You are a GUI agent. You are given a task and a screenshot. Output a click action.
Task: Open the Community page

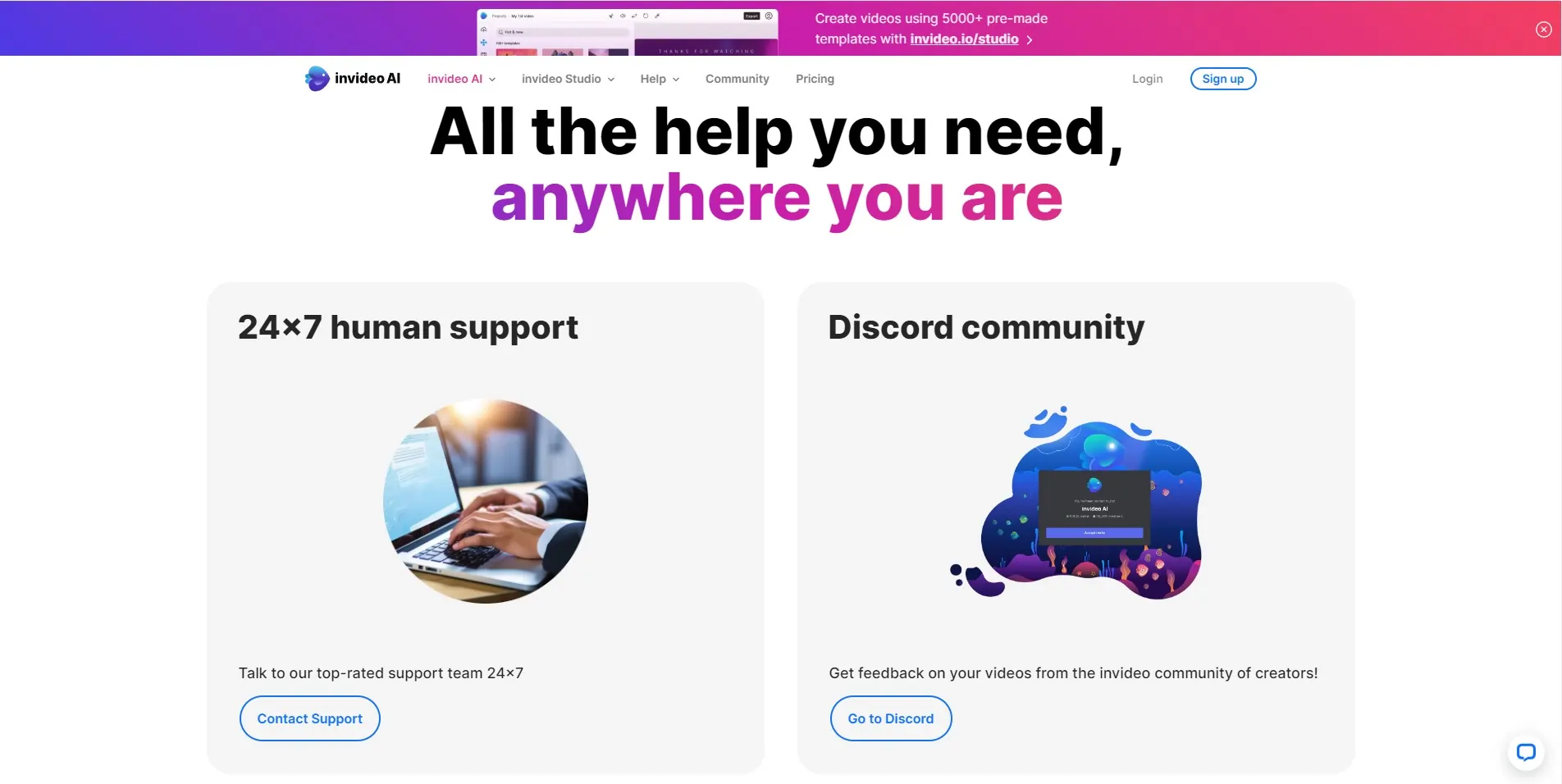(737, 79)
